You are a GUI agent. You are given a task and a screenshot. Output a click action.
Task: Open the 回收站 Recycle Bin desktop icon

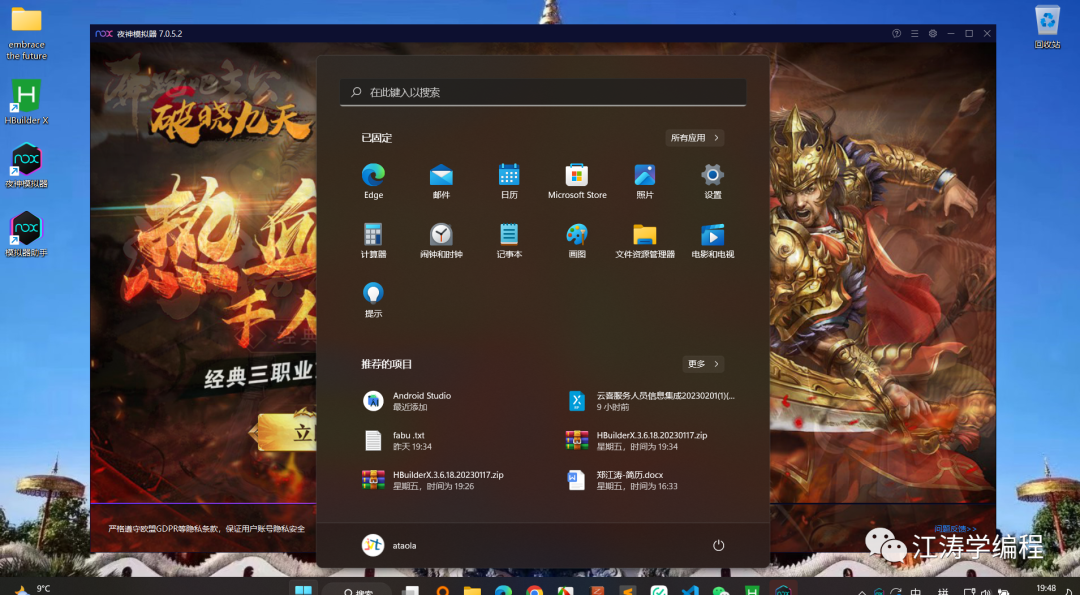pos(1046,22)
